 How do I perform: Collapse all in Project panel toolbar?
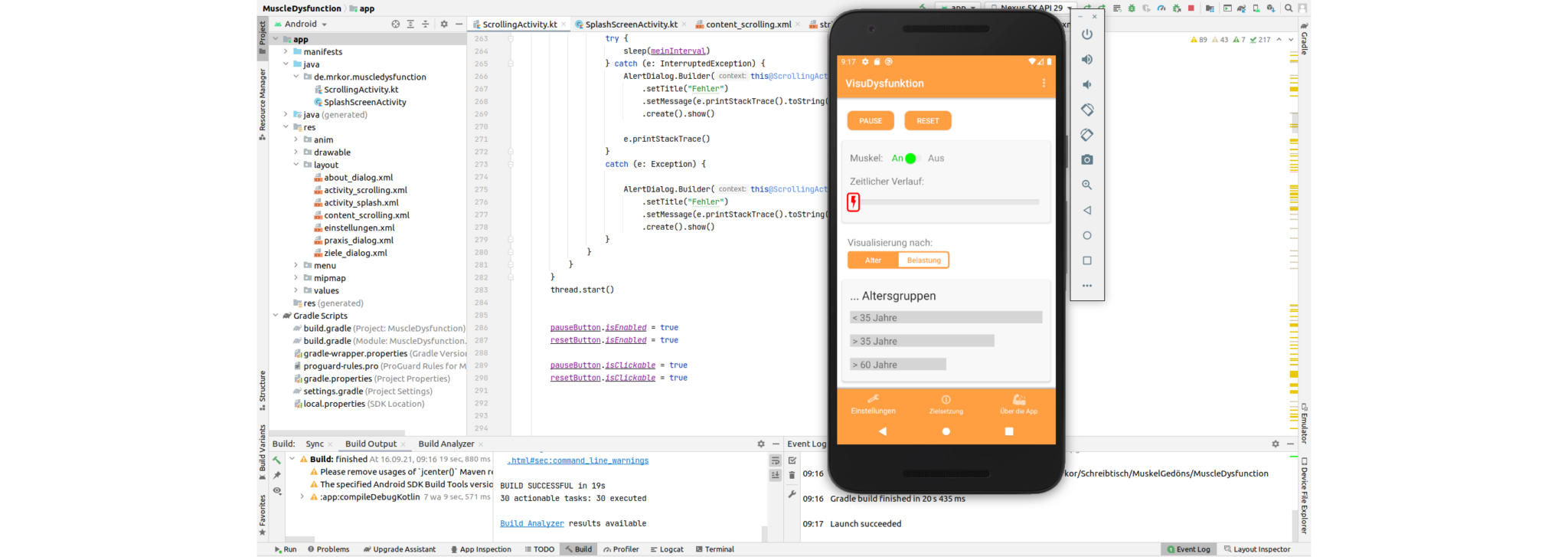tap(426, 25)
